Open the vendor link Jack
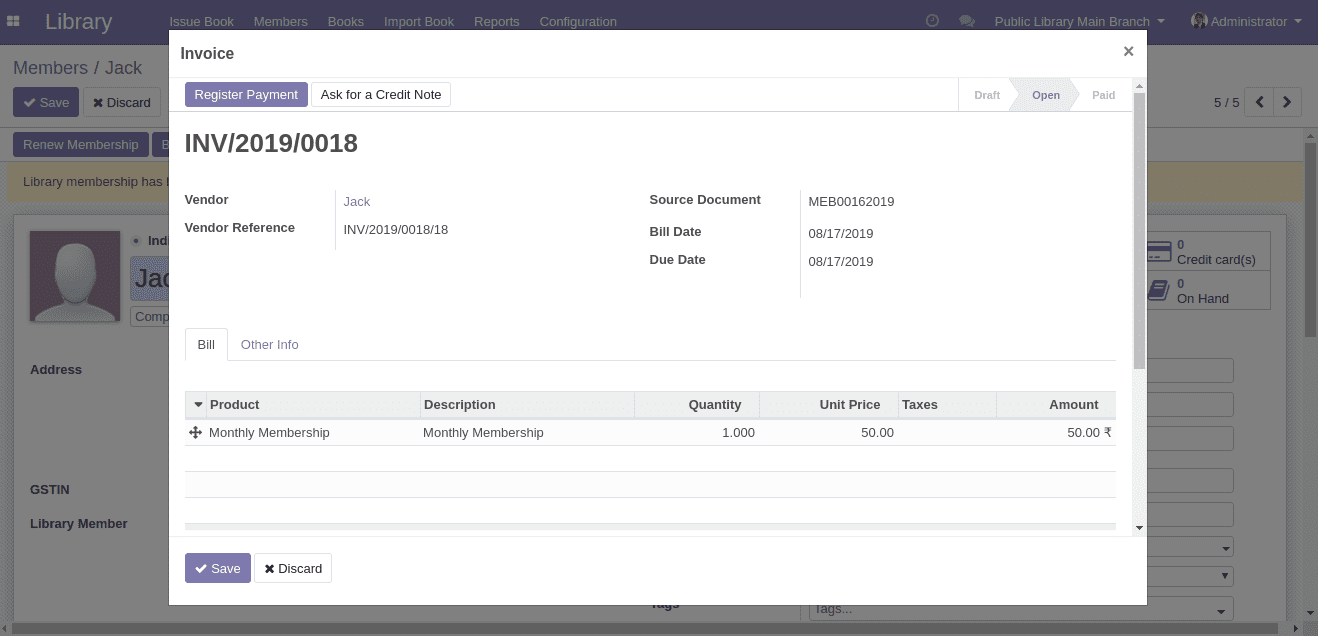The height and width of the screenshot is (636, 1318). (x=357, y=202)
